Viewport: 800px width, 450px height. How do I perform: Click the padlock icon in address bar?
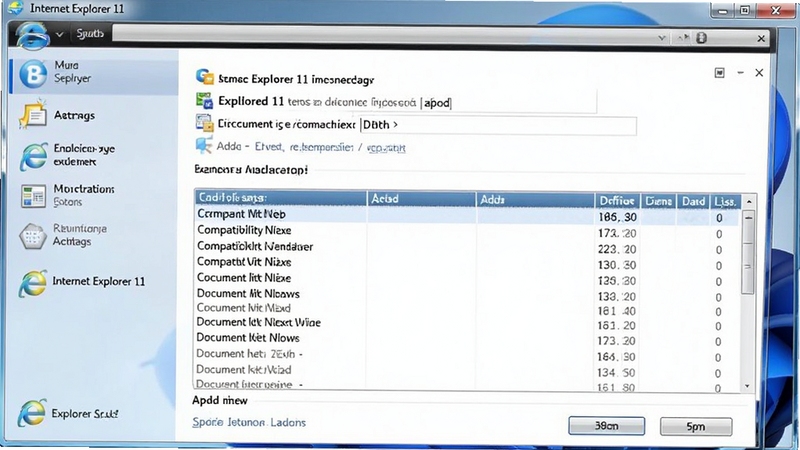click(x=702, y=38)
